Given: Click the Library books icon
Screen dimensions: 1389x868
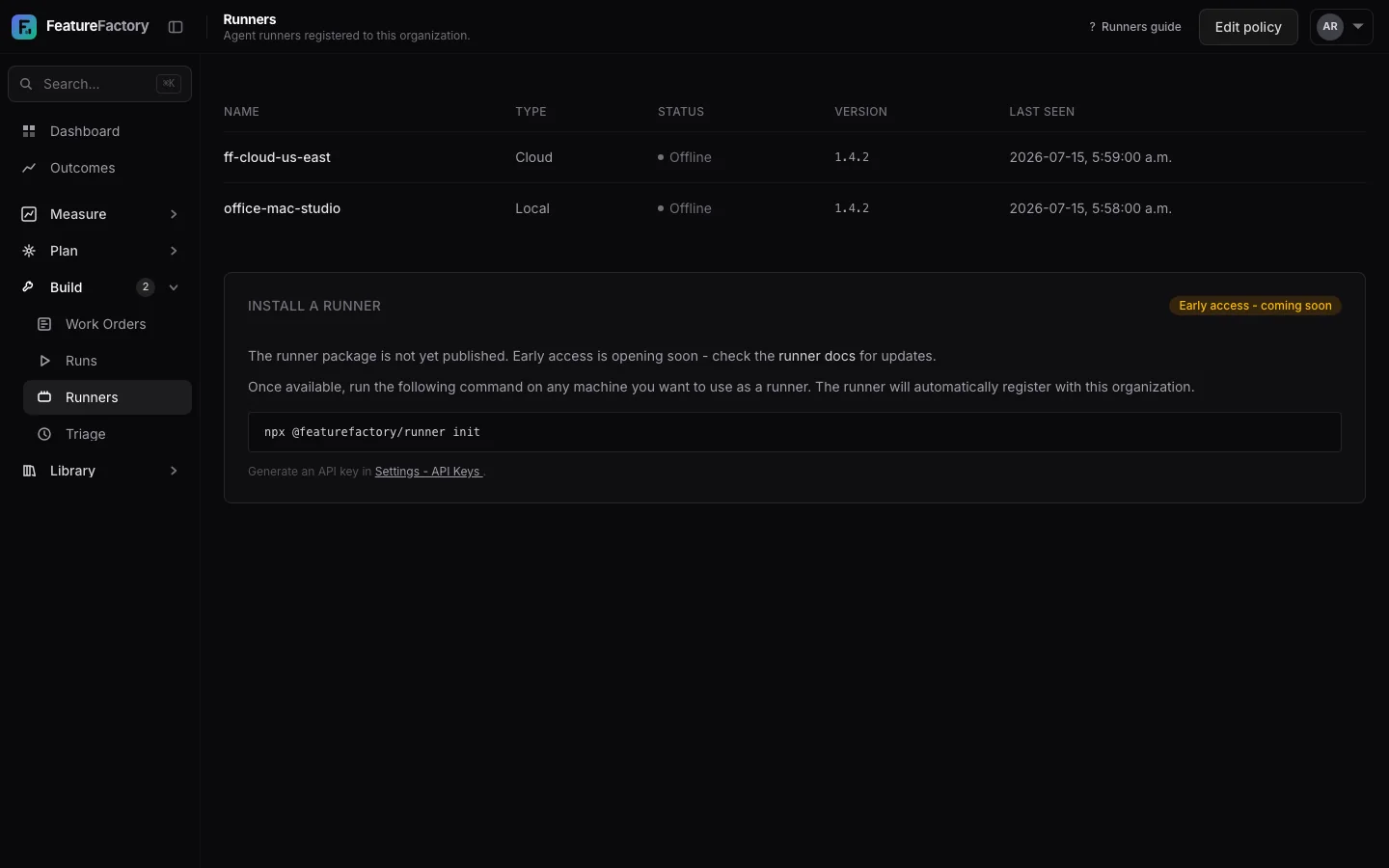Looking at the screenshot, I should click(x=29, y=471).
